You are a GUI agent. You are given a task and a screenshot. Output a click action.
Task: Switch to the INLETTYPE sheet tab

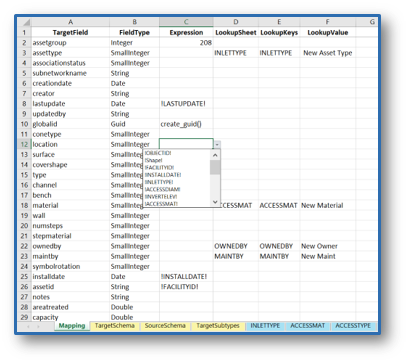(x=265, y=326)
